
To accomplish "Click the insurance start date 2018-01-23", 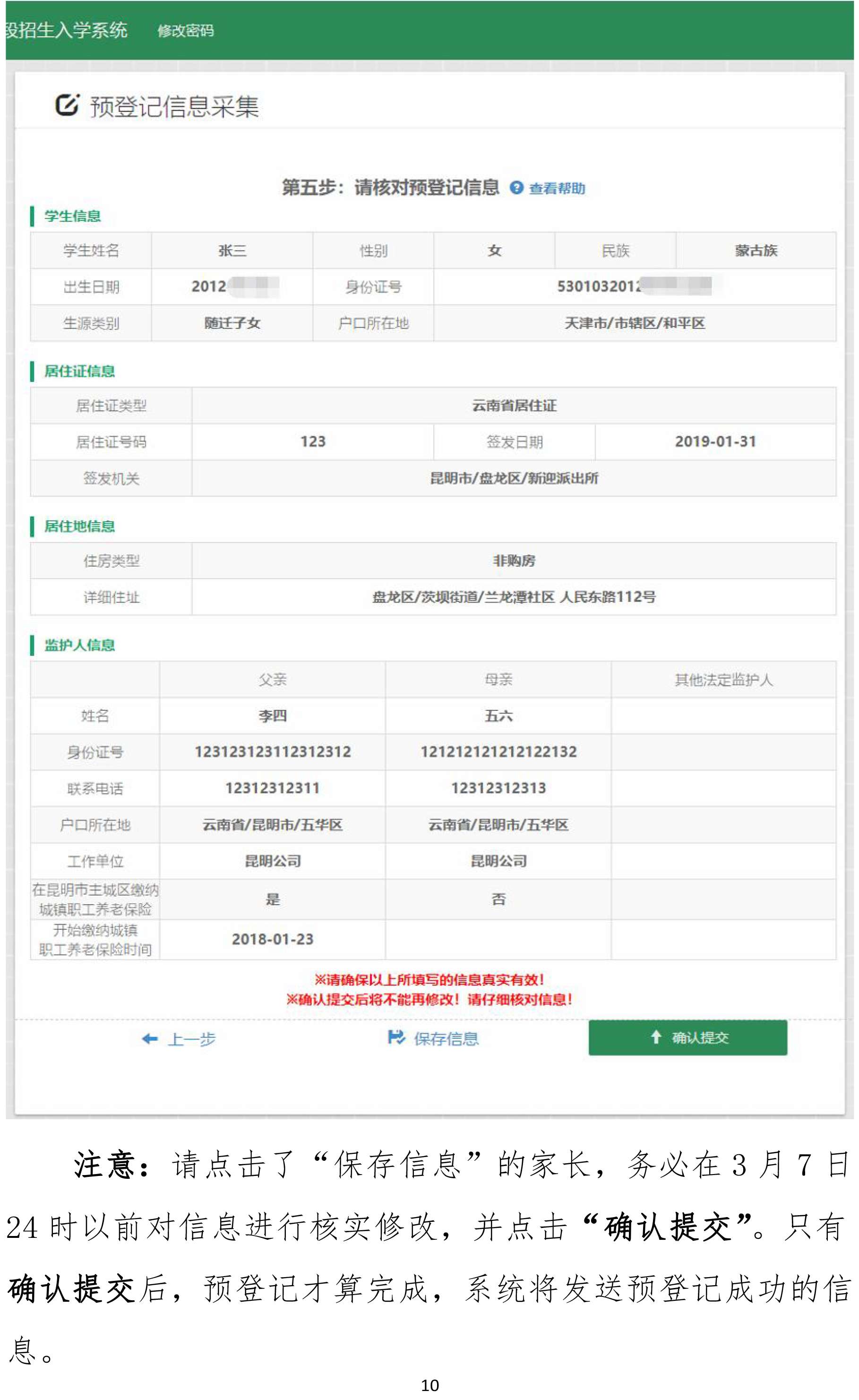I will [272, 939].
